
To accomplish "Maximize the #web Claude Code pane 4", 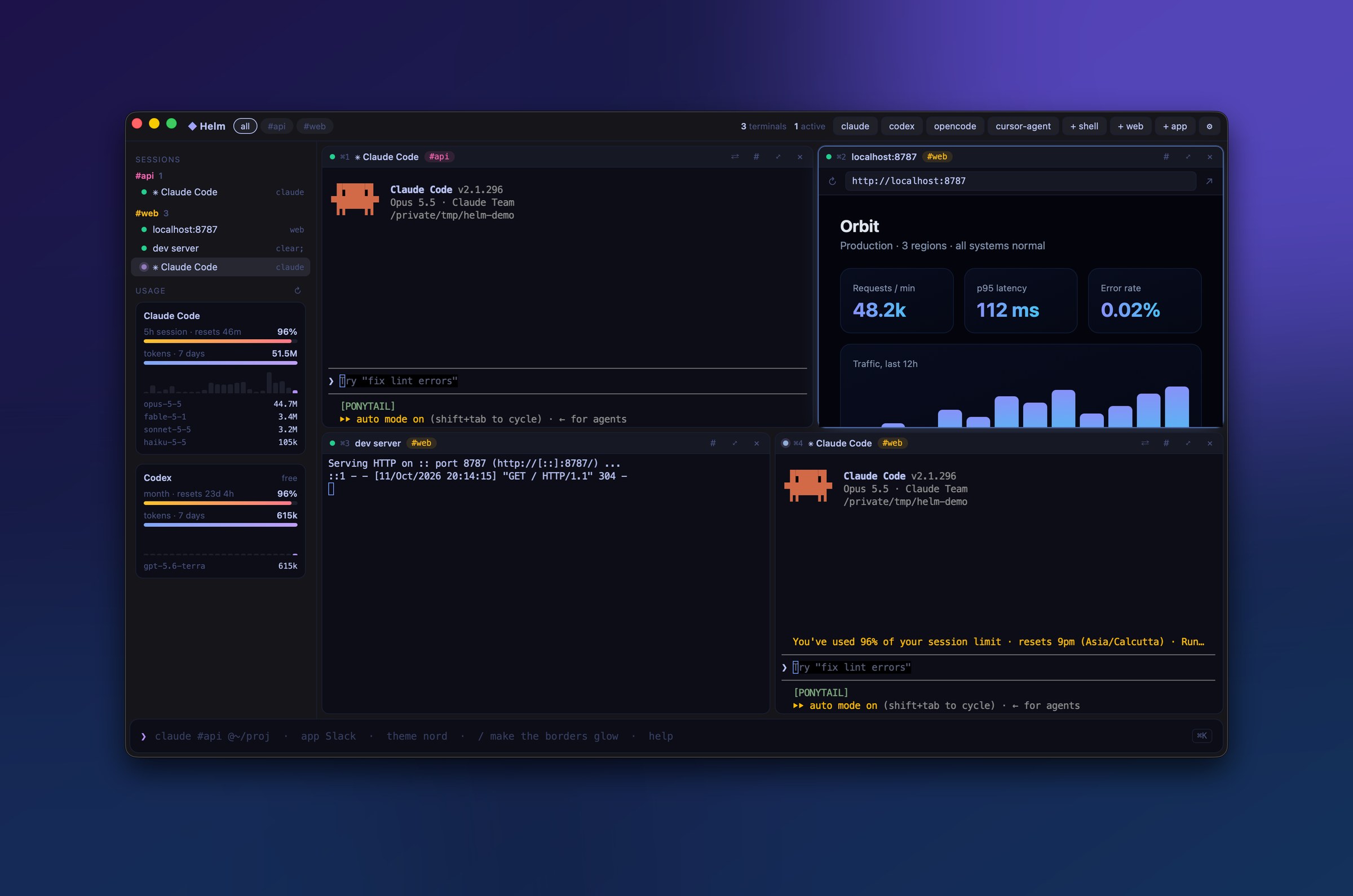I will (x=1188, y=443).
